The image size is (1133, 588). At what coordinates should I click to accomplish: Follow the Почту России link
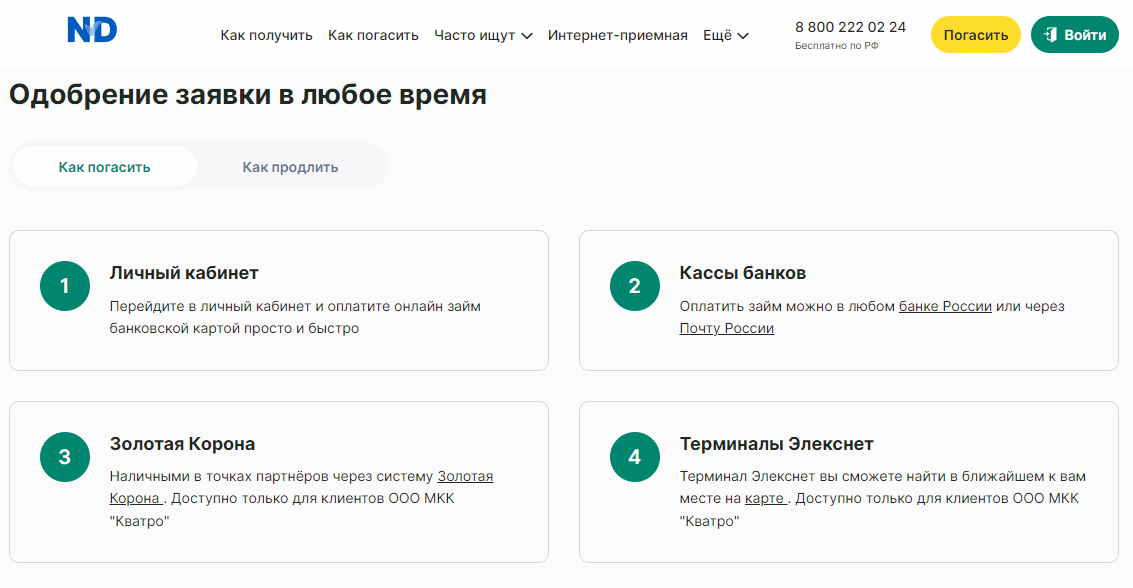click(726, 328)
